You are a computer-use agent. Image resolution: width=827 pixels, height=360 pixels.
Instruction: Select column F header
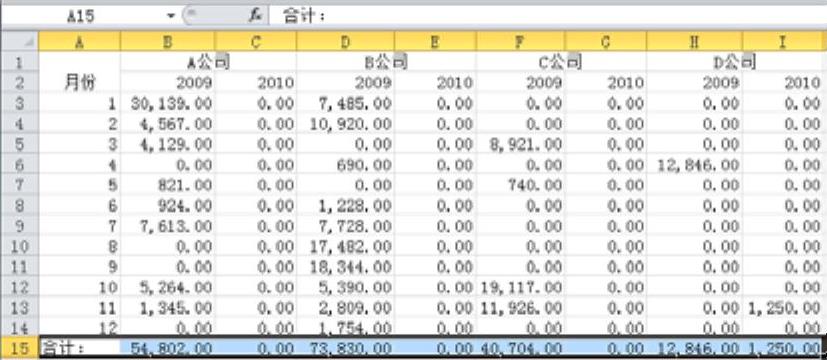point(520,42)
